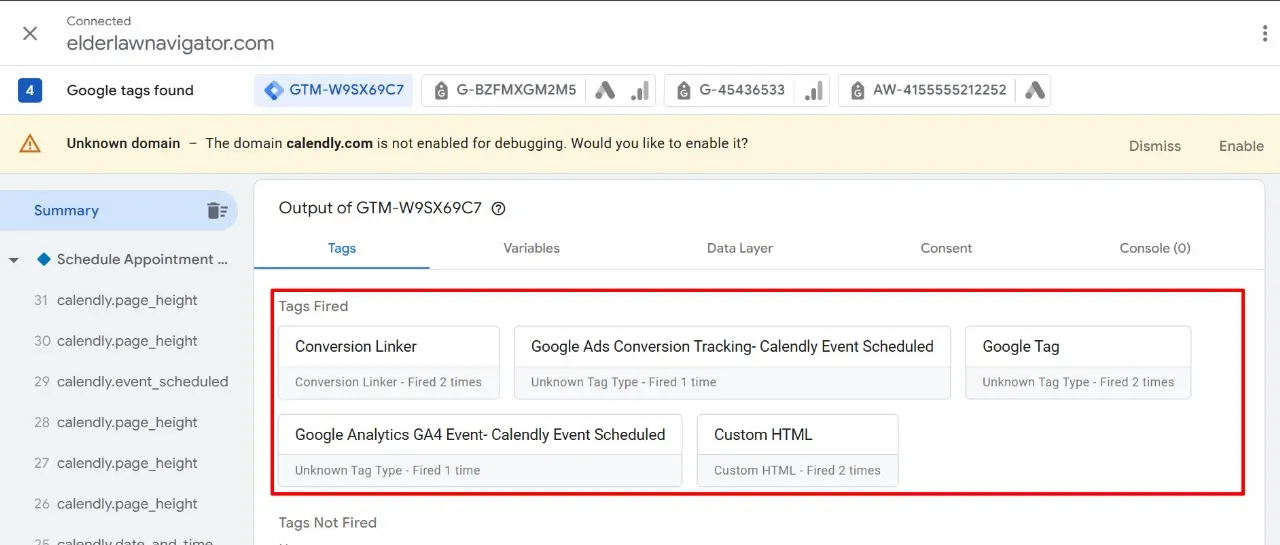Viewport: 1280px width, 545px height.
Task: Open the Google Tag card
Action: pos(1078,363)
